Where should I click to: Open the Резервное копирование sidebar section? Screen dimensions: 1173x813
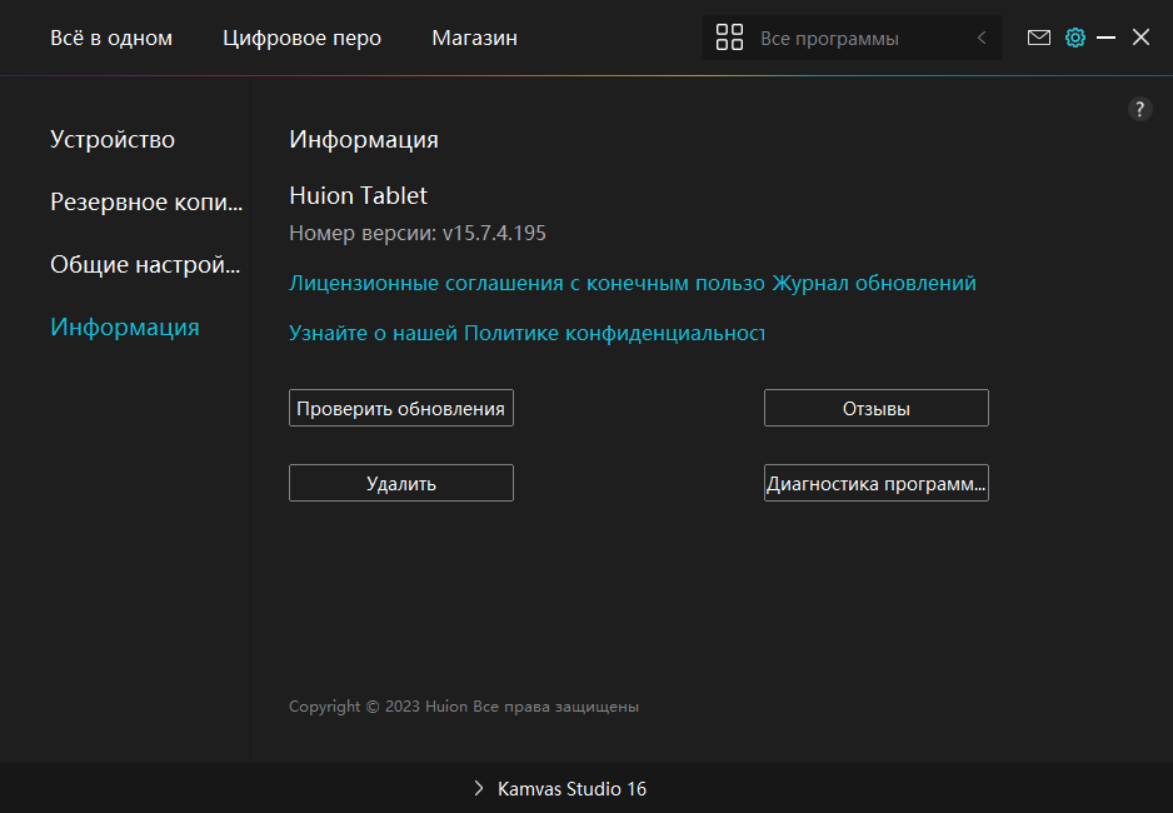(x=146, y=202)
